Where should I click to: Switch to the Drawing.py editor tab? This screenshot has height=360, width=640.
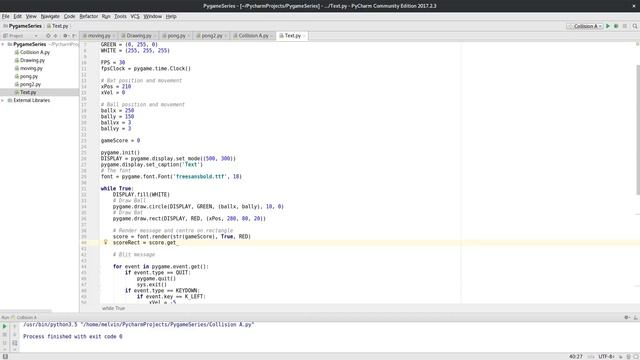pyautogui.click(x=138, y=36)
